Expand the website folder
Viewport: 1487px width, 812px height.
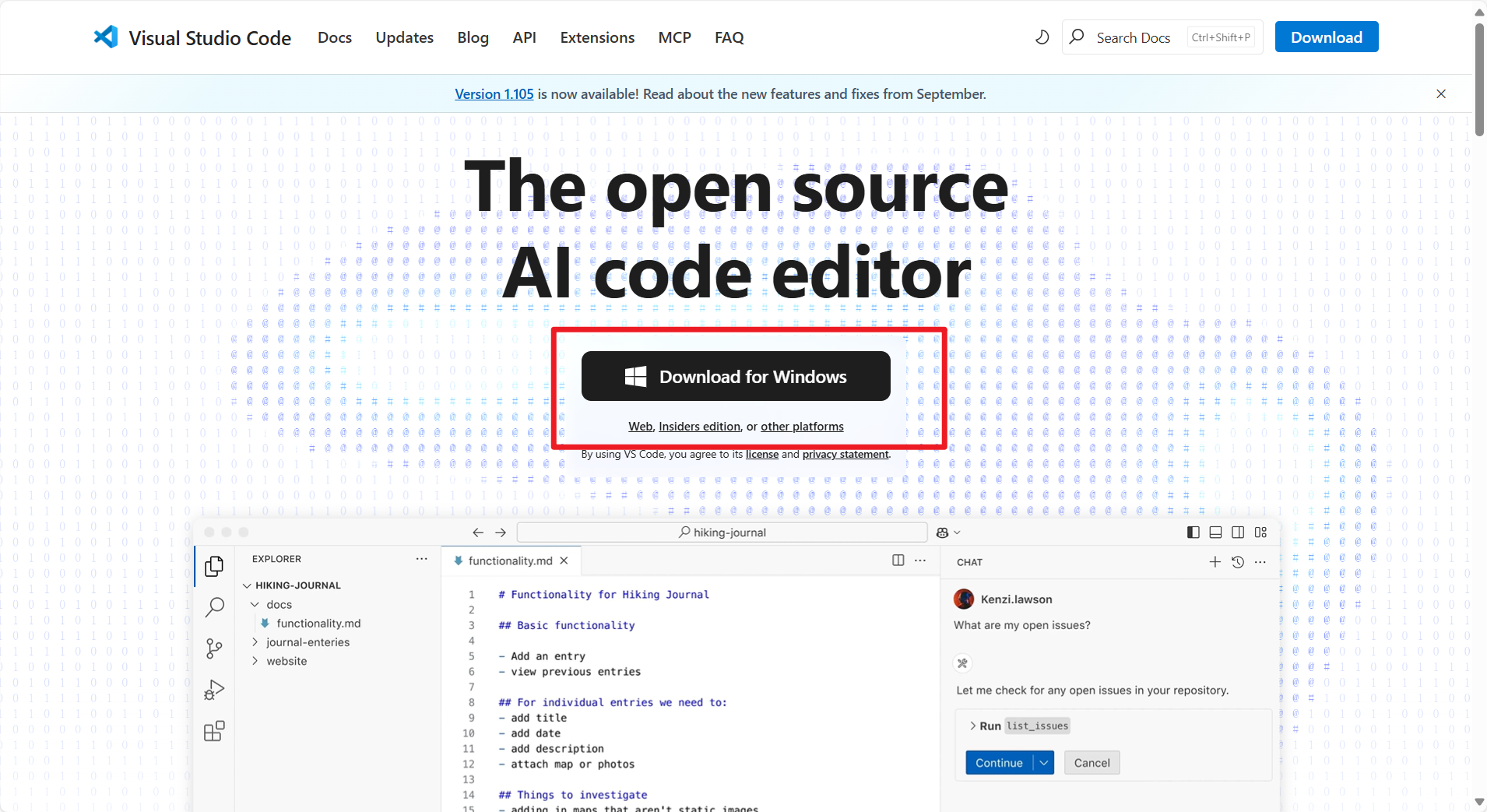255,661
